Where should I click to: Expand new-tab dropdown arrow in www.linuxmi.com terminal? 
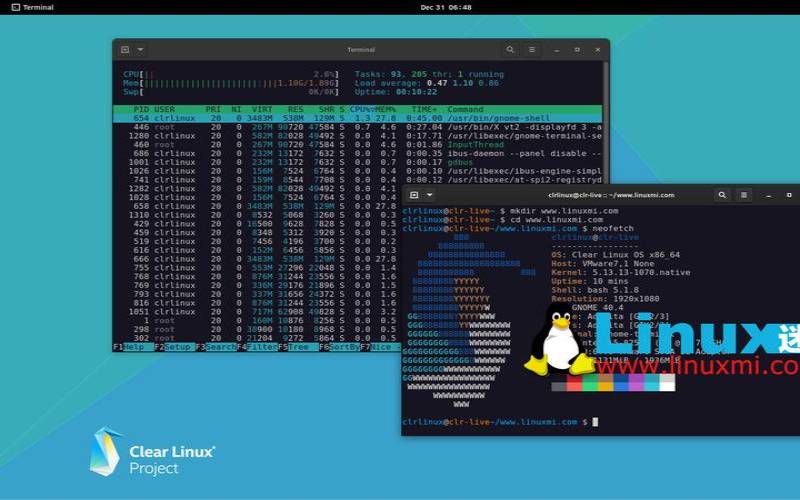tap(430, 195)
